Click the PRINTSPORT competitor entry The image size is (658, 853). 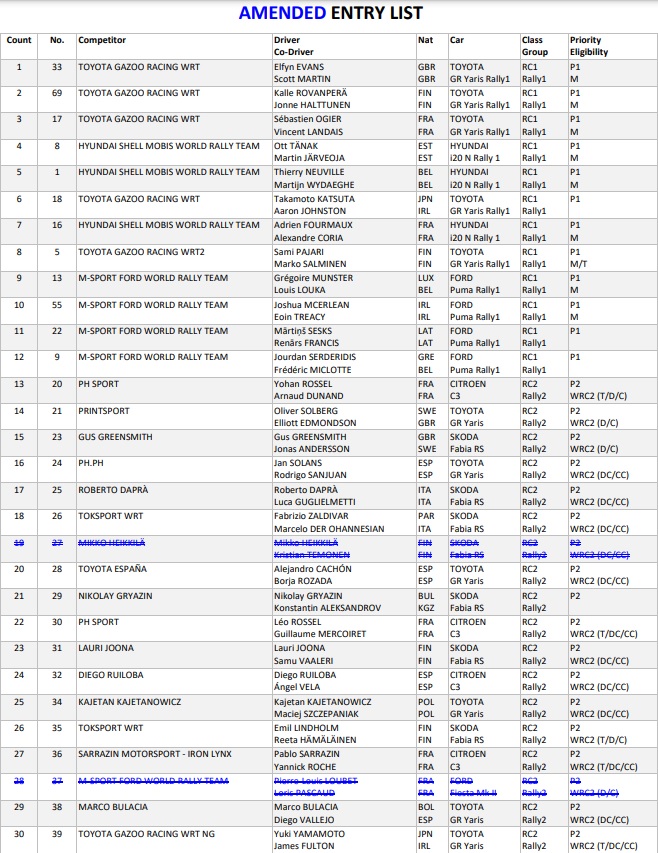[105, 410]
